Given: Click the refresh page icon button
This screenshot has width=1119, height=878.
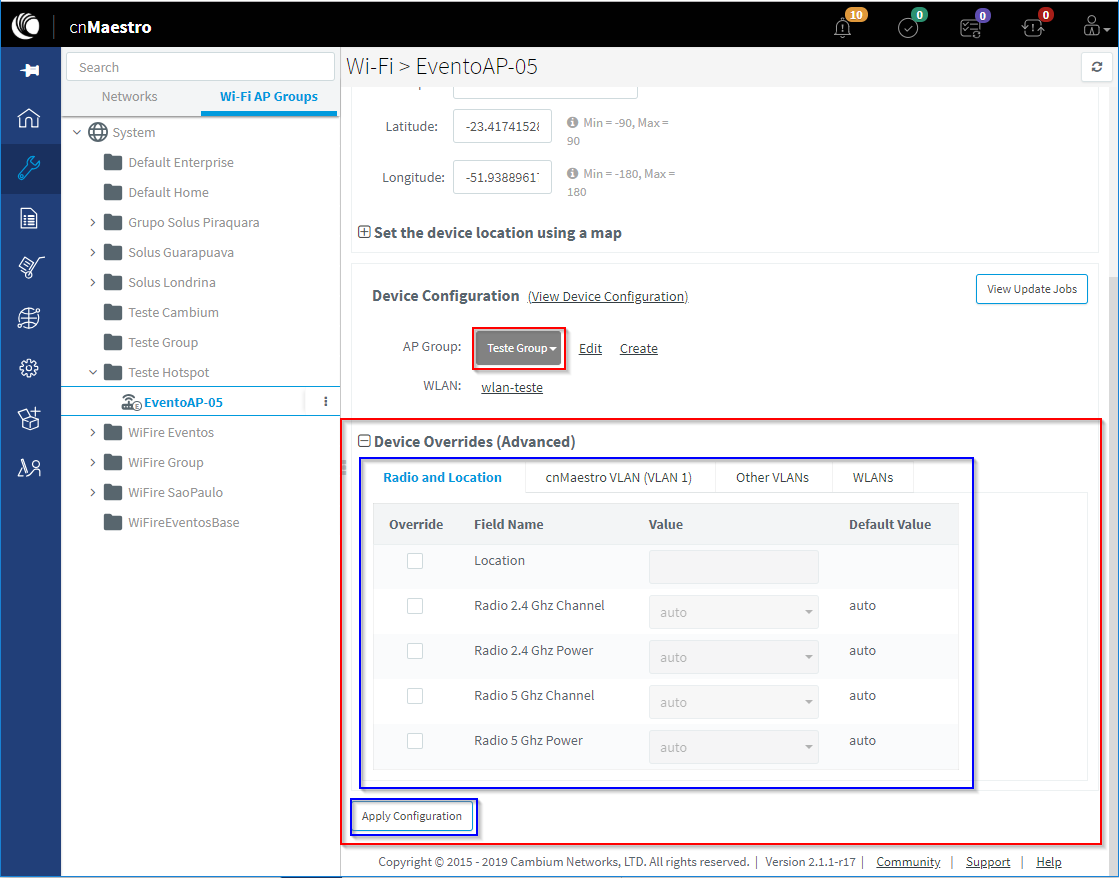Looking at the screenshot, I should point(1097,67).
